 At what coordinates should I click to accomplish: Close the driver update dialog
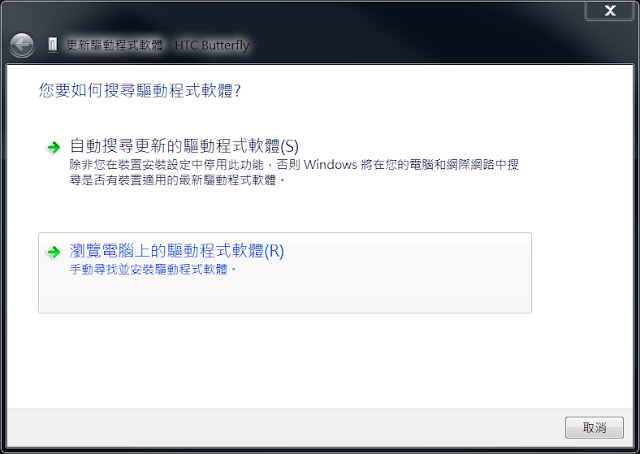pos(610,10)
